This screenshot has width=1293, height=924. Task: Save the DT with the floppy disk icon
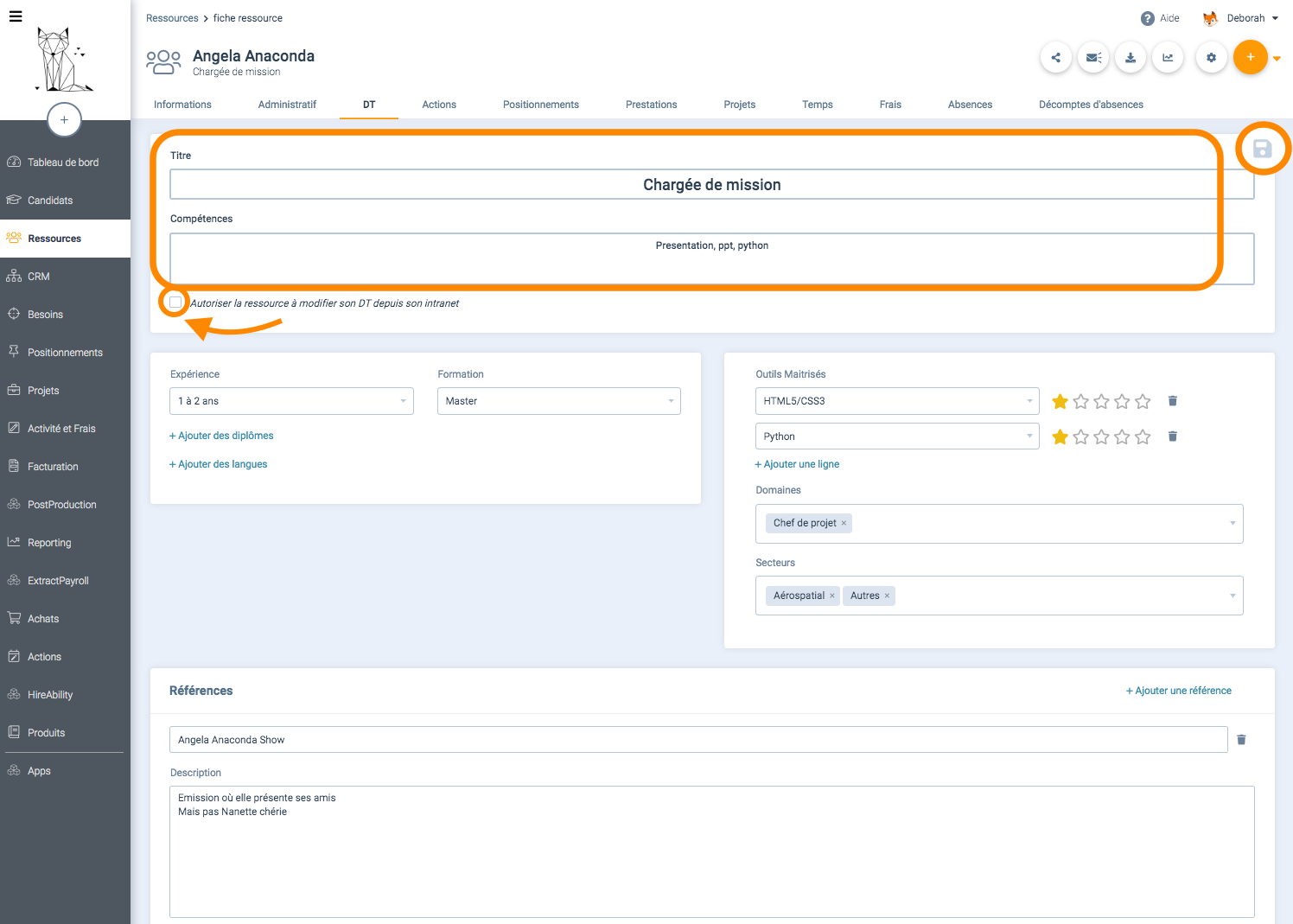pos(1262,149)
